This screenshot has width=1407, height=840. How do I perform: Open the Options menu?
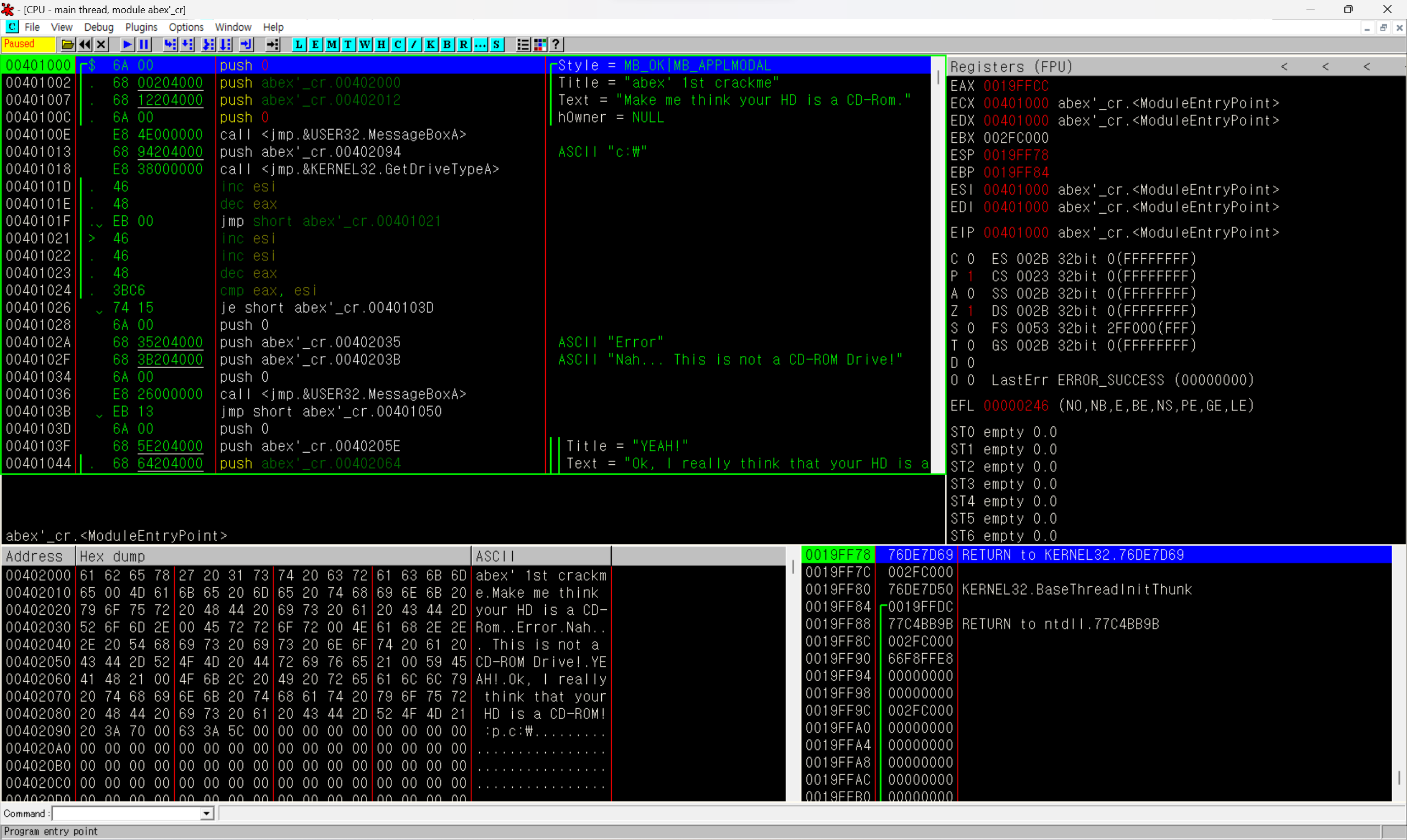[186, 27]
